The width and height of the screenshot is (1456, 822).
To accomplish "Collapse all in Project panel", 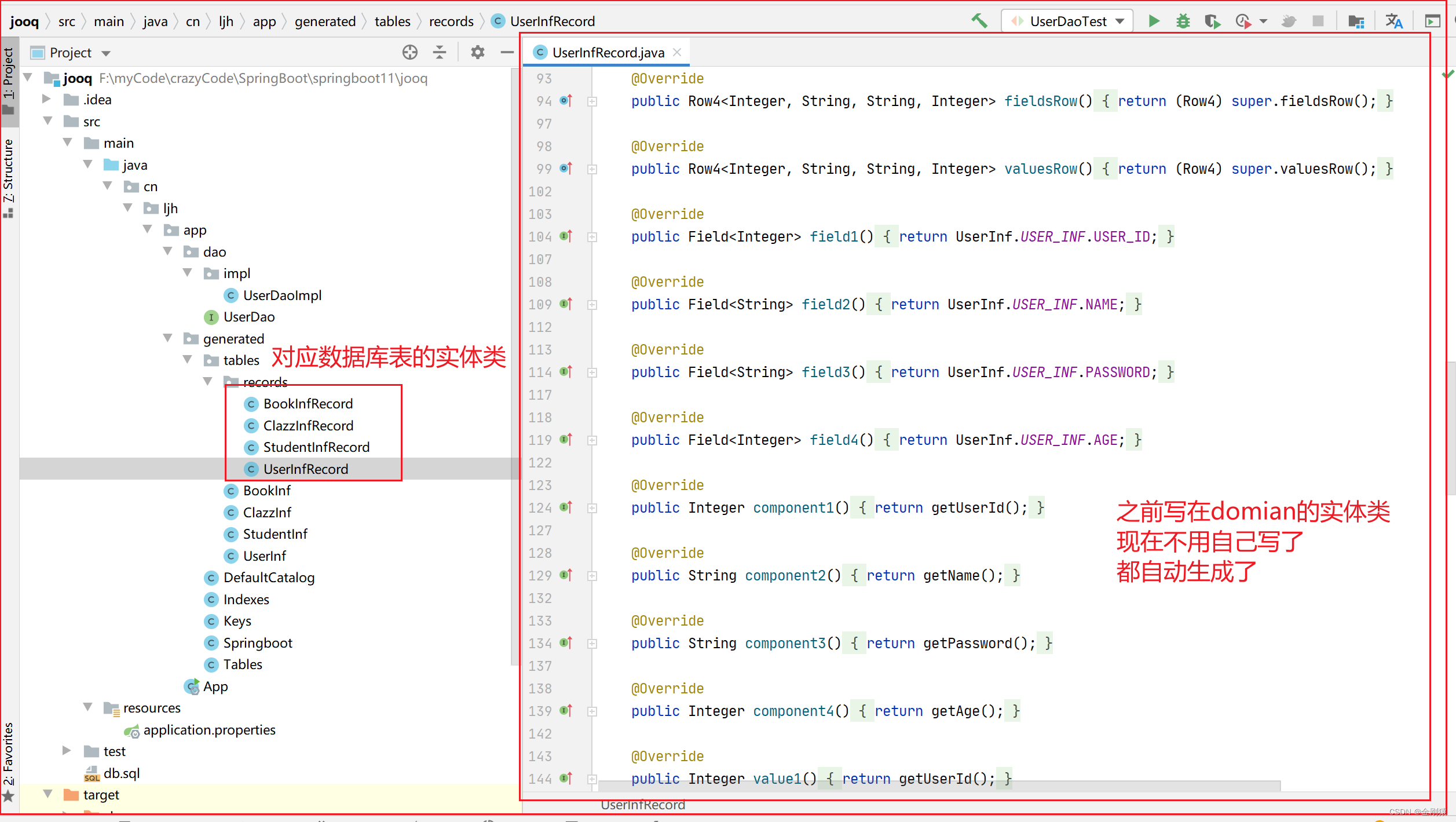I will tap(440, 53).
